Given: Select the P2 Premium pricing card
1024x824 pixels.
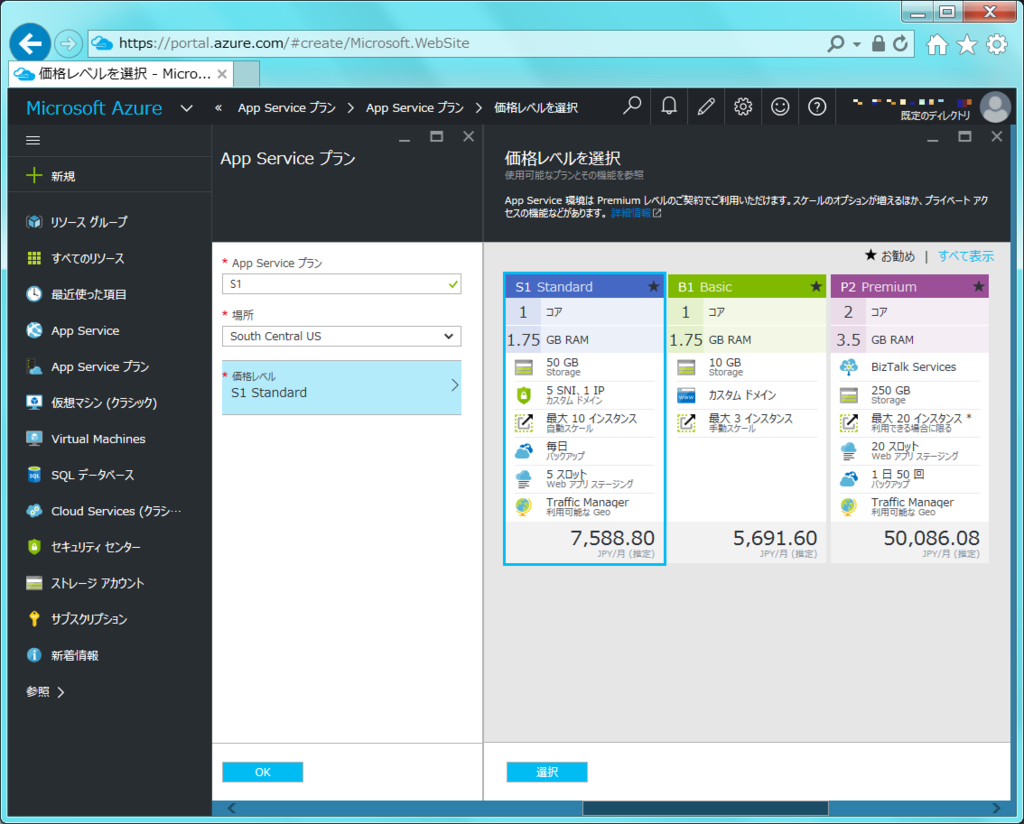Looking at the screenshot, I should pos(910,419).
